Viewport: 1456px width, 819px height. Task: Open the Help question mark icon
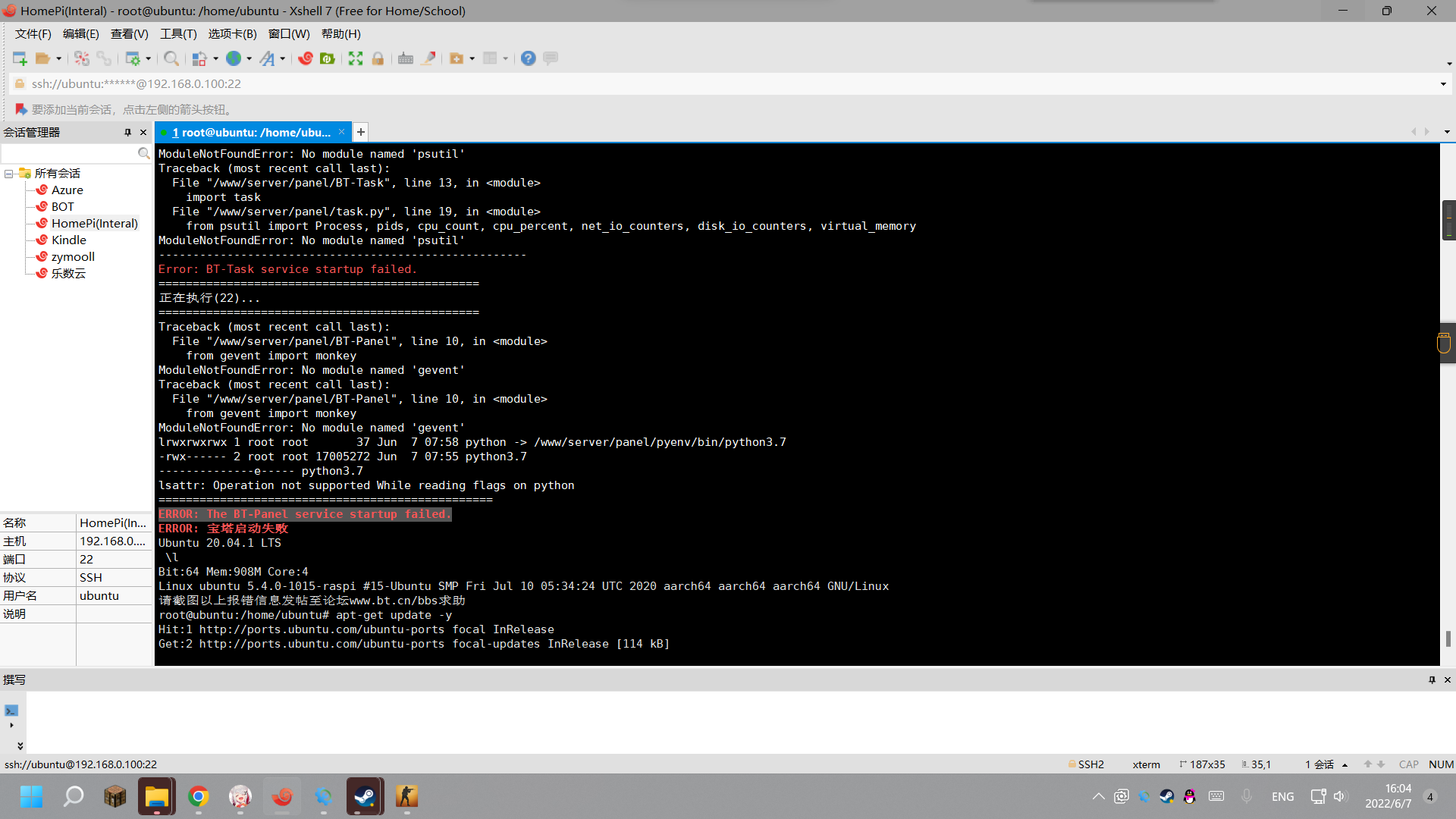click(529, 58)
